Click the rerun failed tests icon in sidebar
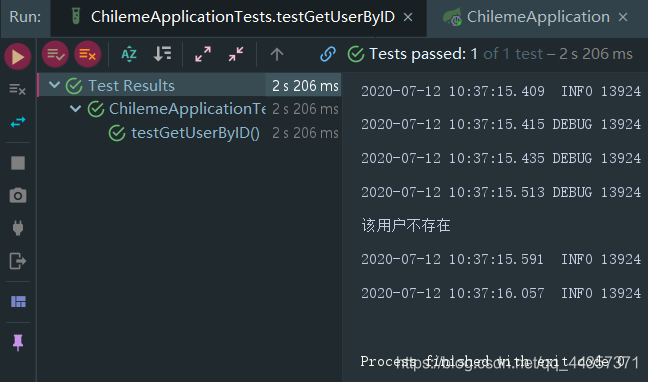648x382 pixels. point(18,89)
